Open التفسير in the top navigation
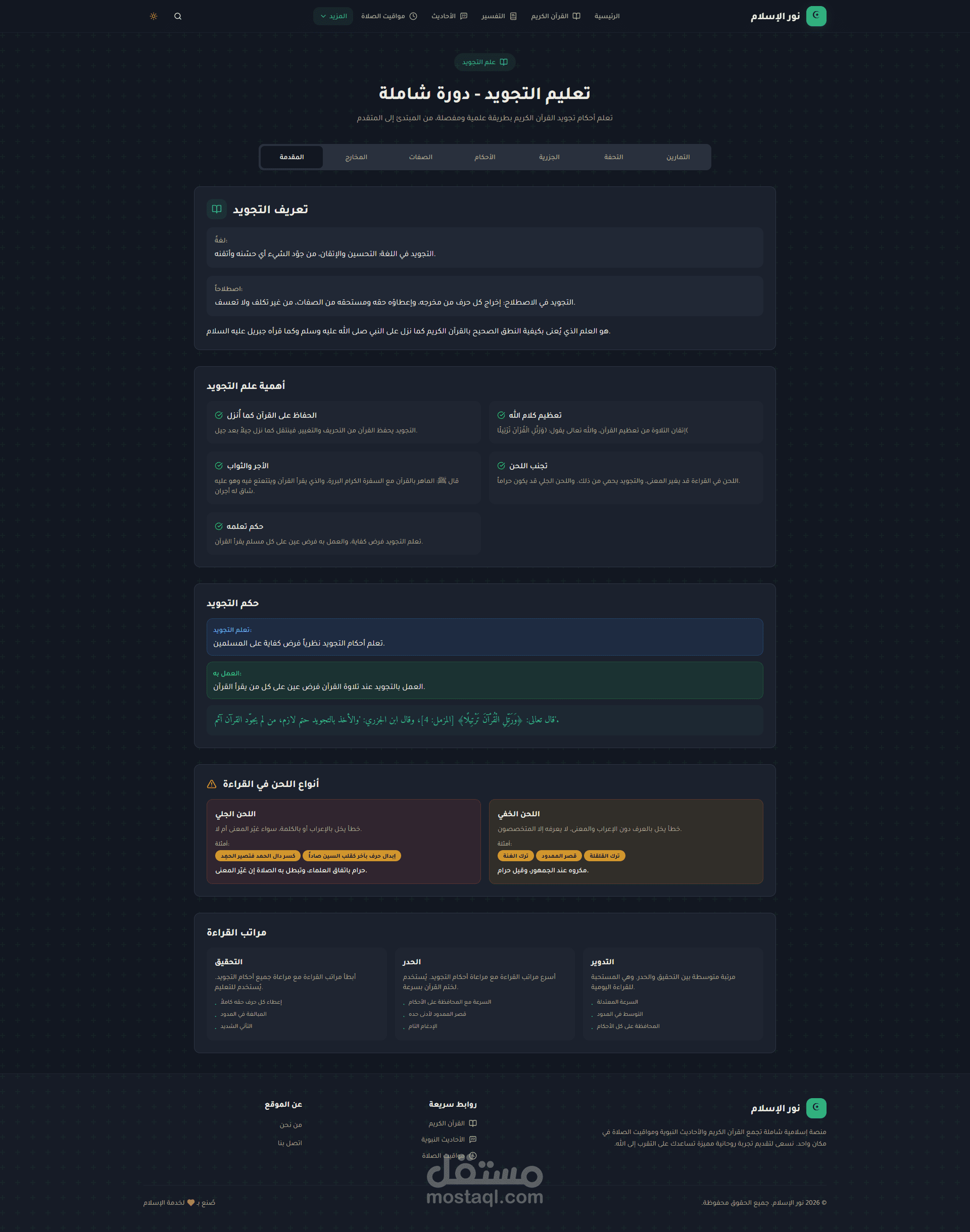The height and width of the screenshot is (1232, 970). (x=499, y=17)
